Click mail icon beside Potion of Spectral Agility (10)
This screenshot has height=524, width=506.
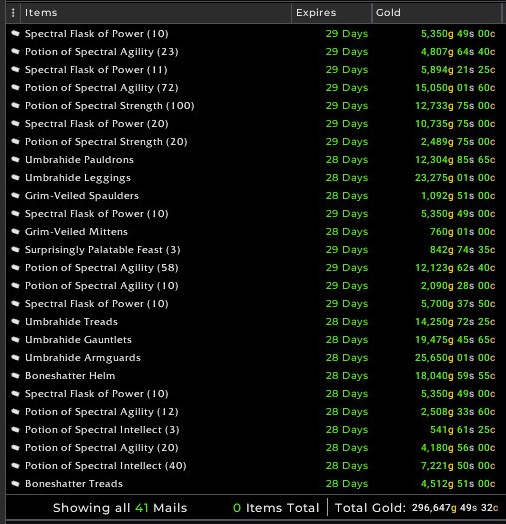click(15, 286)
